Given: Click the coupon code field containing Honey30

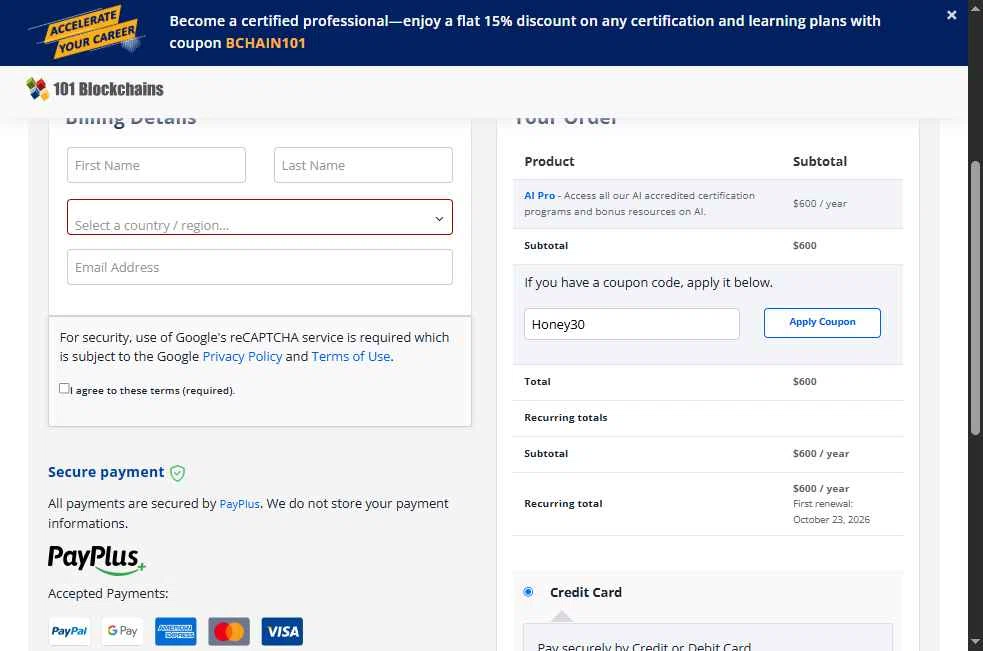Looking at the screenshot, I should (631, 324).
